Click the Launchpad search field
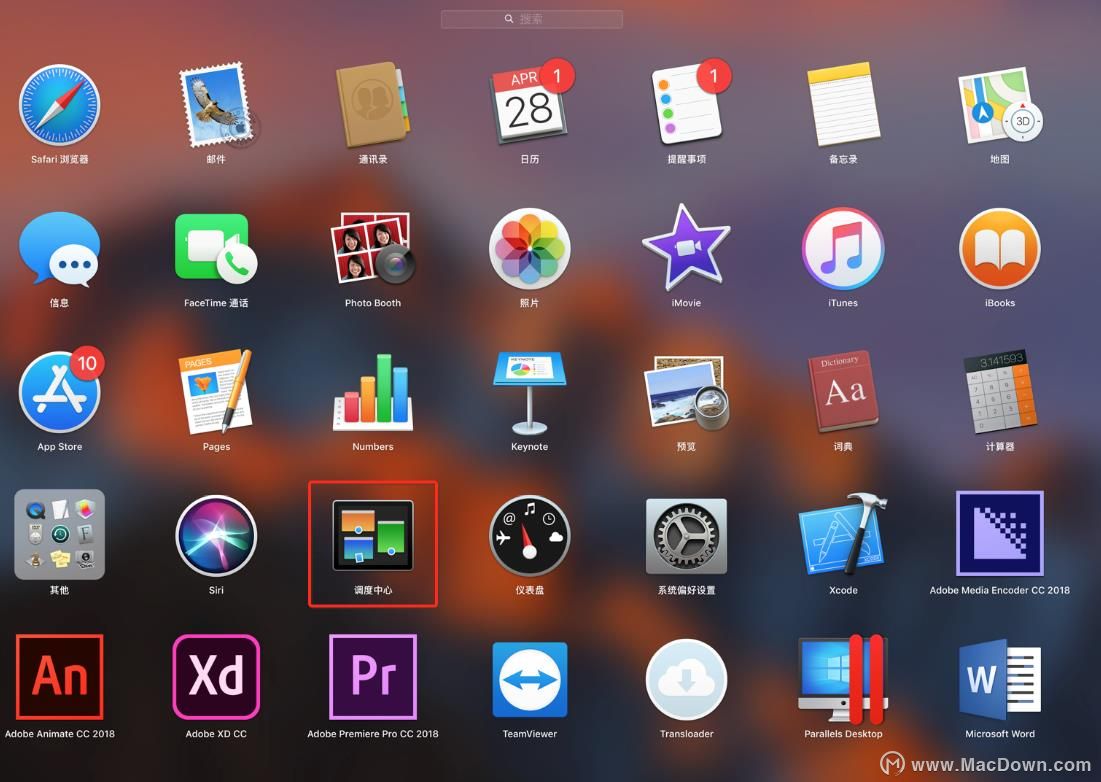Image resolution: width=1101 pixels, height=782 pixels. click(x=532, y=19)
